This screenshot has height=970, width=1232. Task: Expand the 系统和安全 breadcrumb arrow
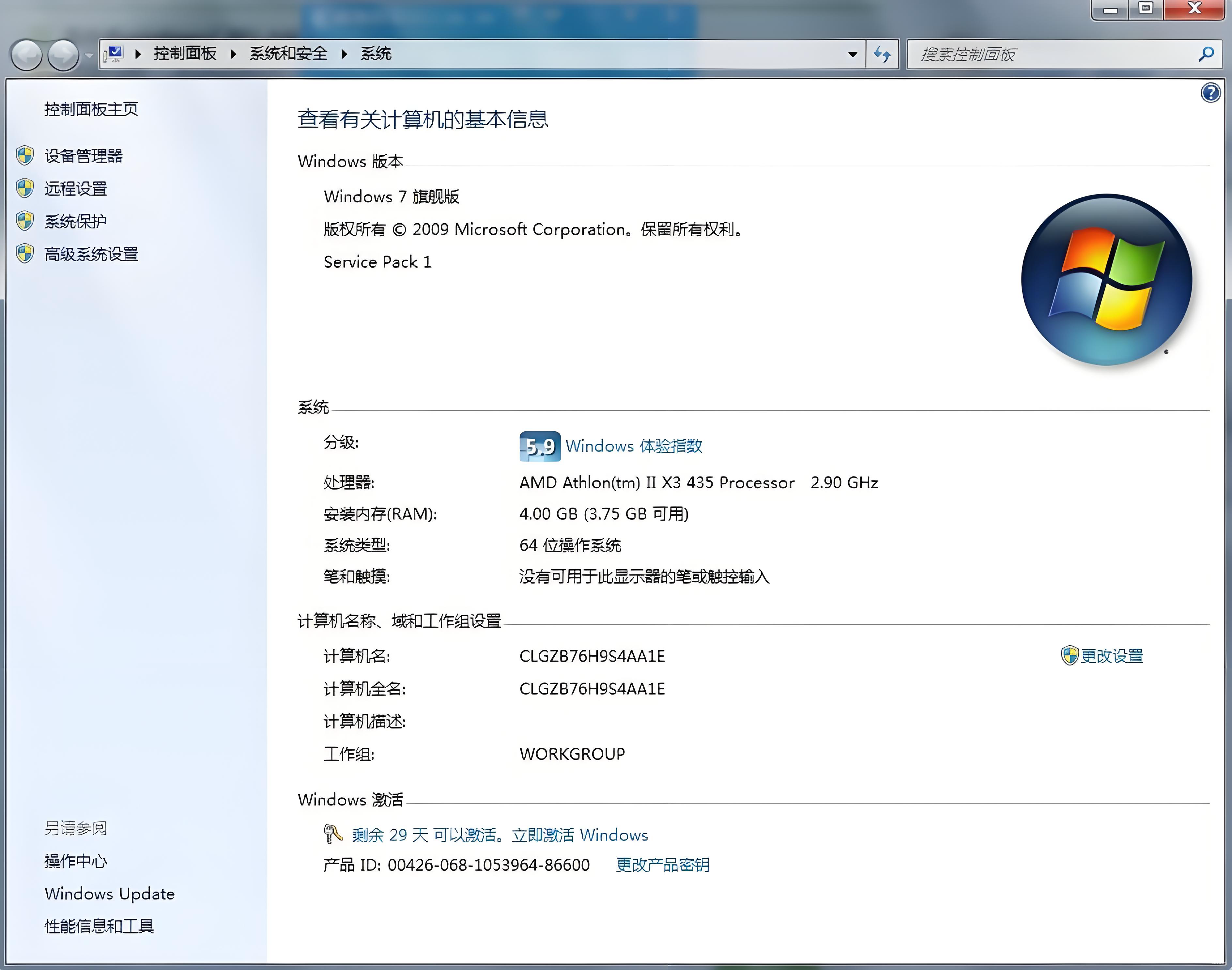[345, 54]
